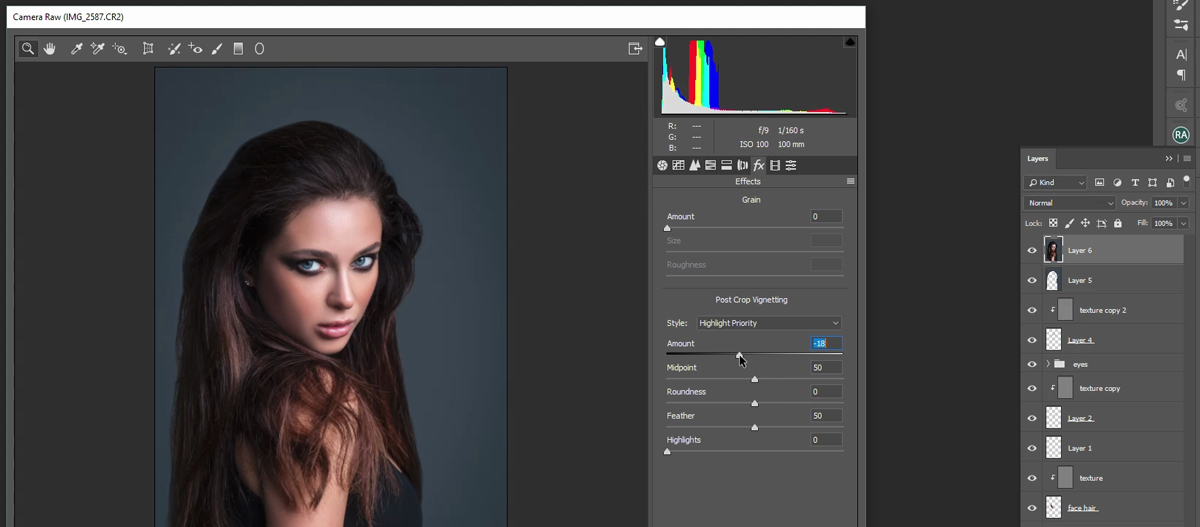Viewport: 1200px width, 527px height.
Task: Filter layers by smart objects
Action: click(x=1169, y=183)
